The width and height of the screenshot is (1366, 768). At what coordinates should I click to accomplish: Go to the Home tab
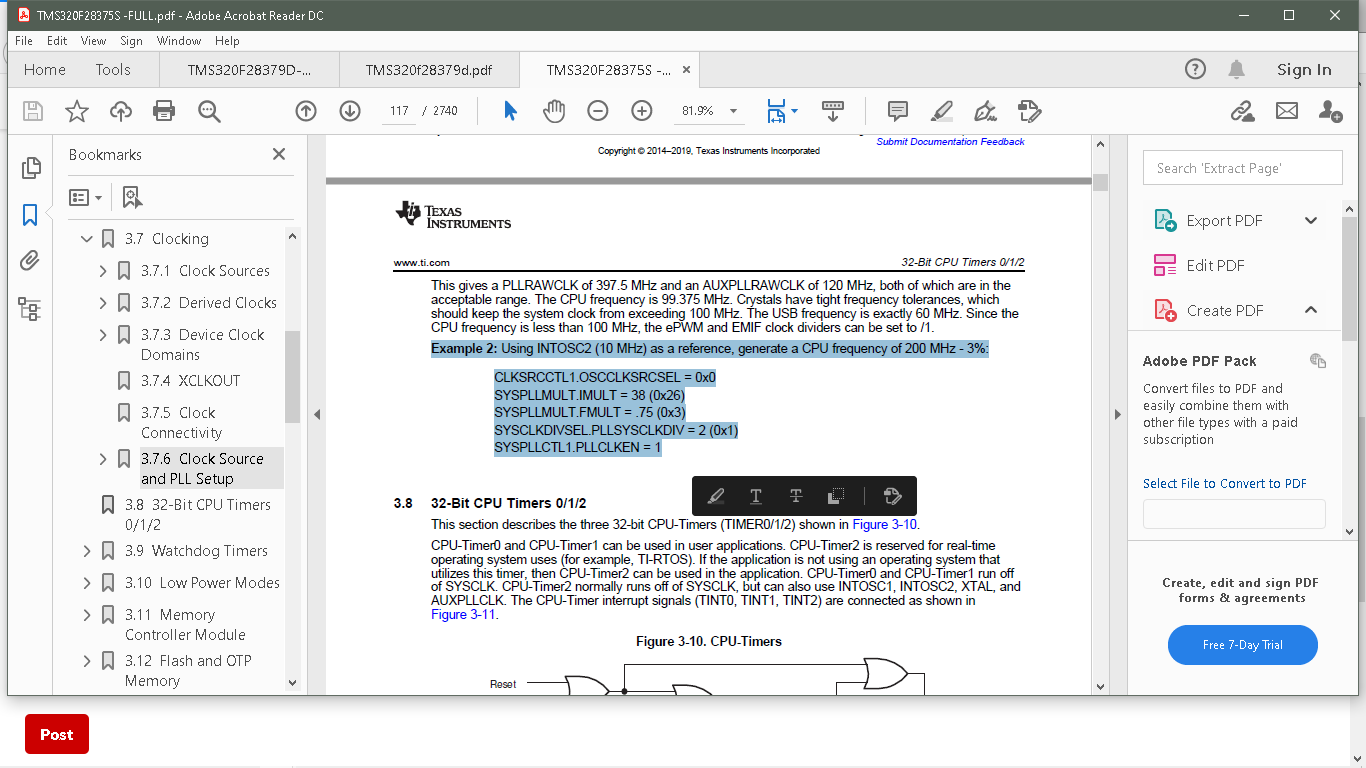click(x=45, y=70)
